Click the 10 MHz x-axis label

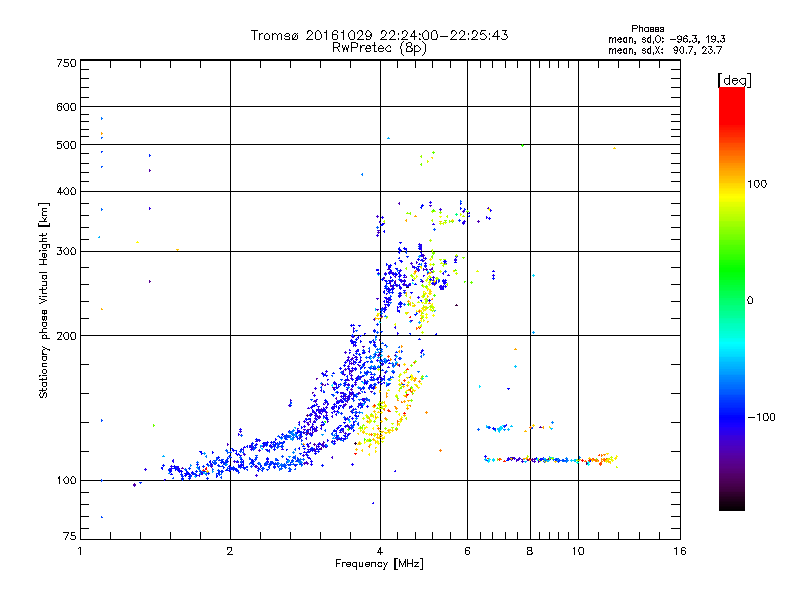[578, 552]
